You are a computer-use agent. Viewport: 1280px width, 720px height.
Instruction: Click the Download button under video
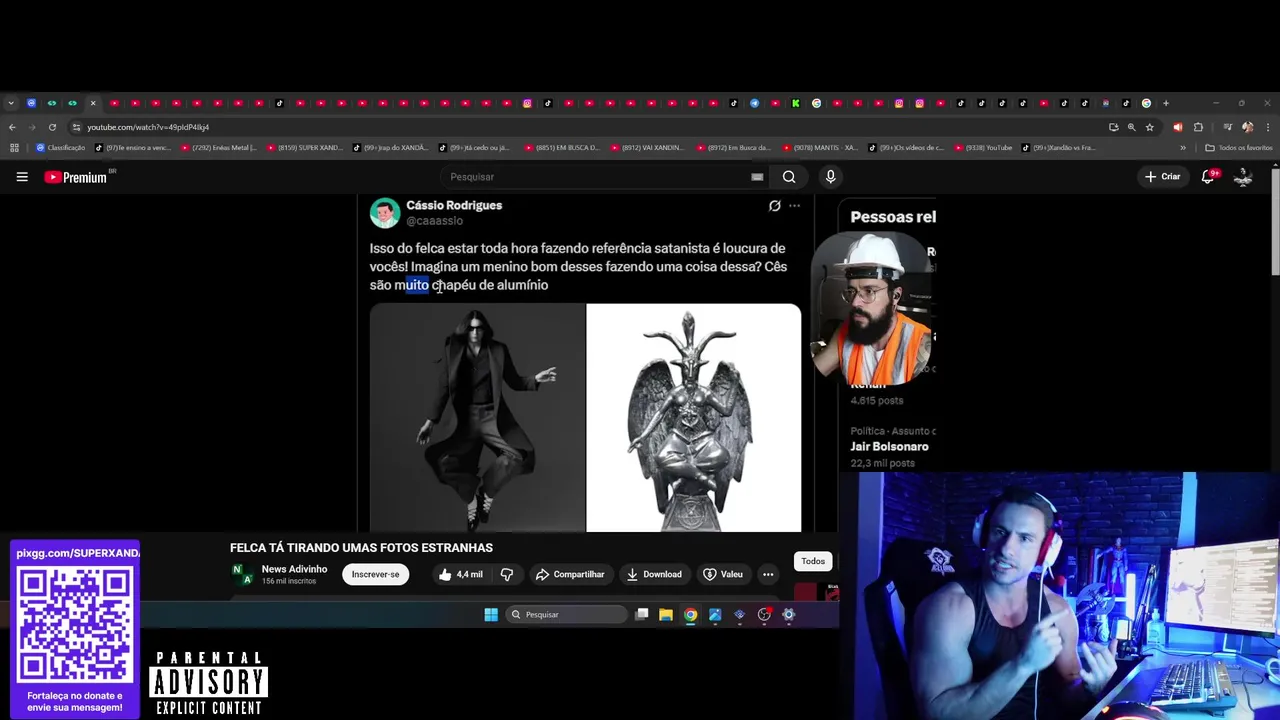pyautogui.click(x=654, y=574)
